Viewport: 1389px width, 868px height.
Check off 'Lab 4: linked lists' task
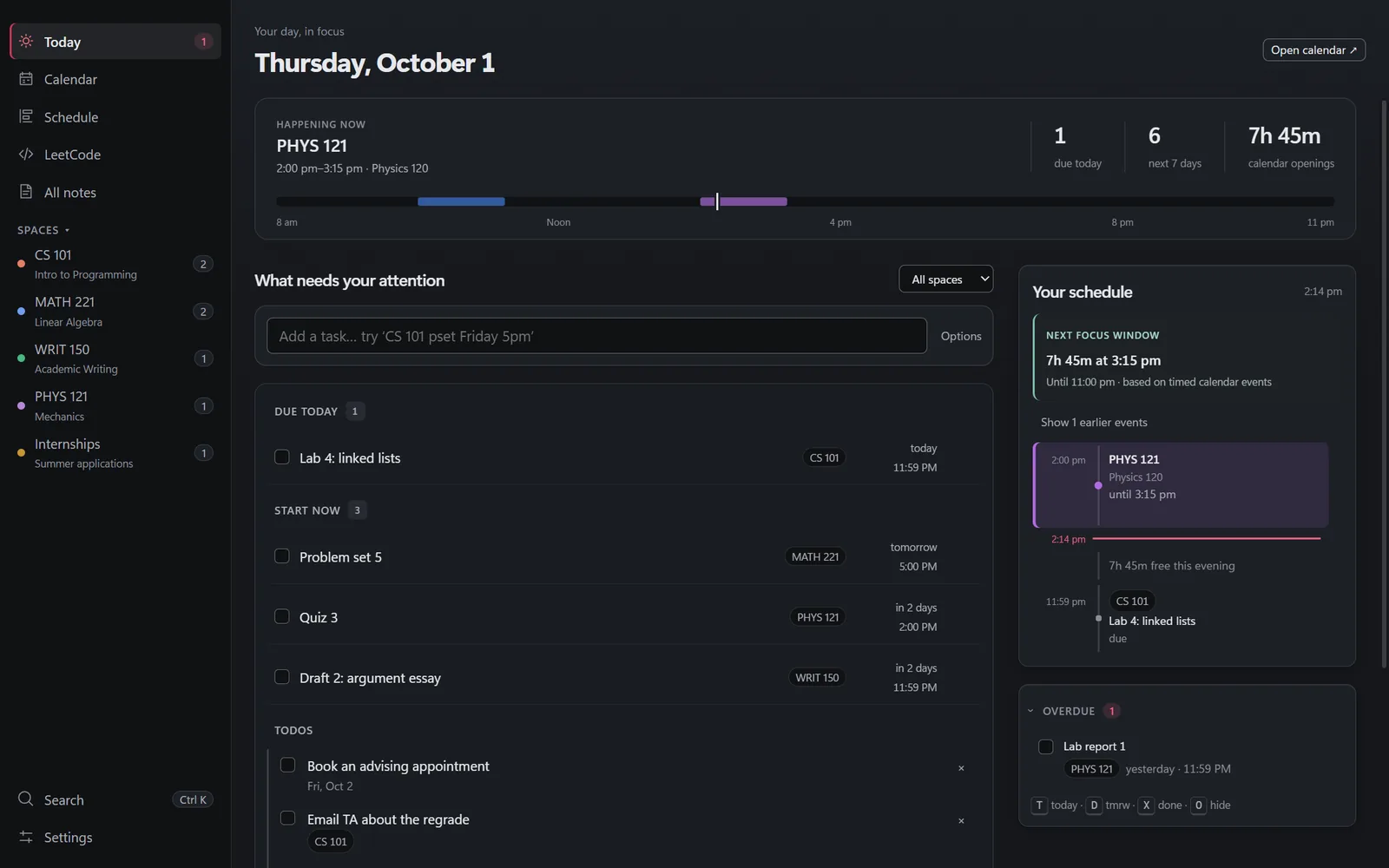click(282, 457)
